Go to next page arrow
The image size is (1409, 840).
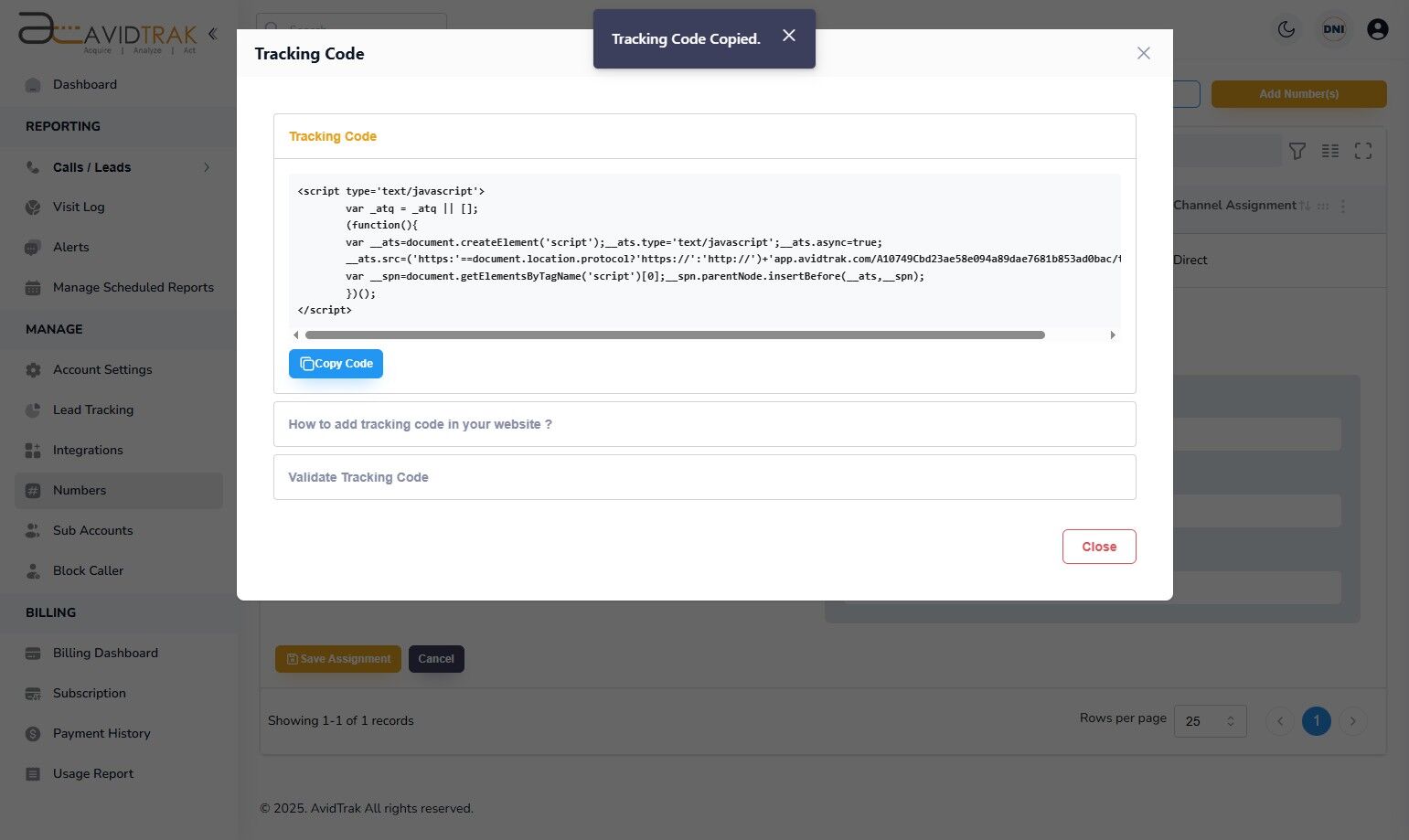1353,721
